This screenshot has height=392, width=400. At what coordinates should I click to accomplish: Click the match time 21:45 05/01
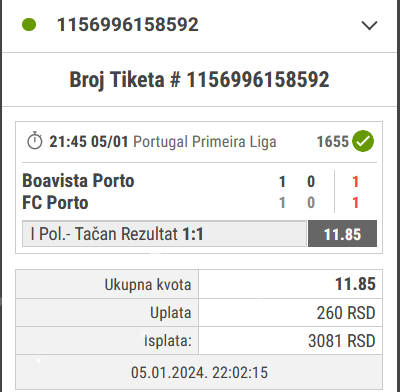point(89,142)
